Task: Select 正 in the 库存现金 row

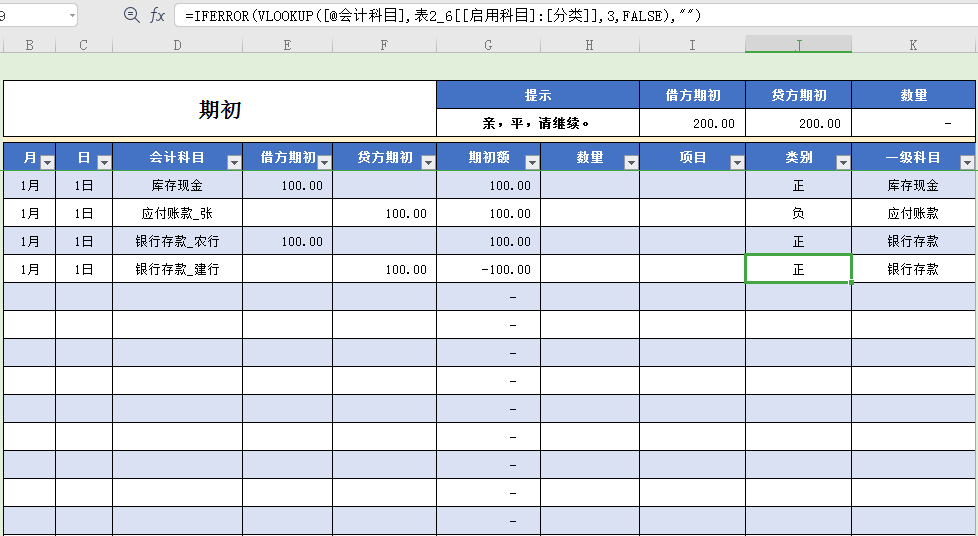Action: pos(798,185)
